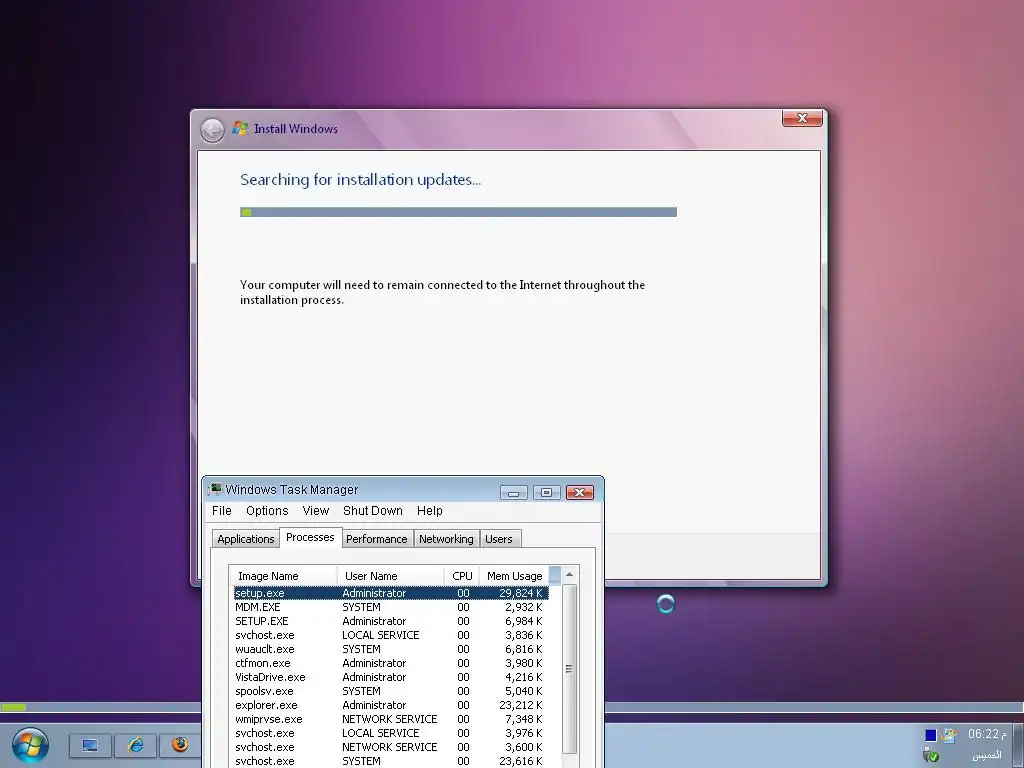Switch to the Performance tab
This screenshot has height=768, width=1024.
(377, 539)
